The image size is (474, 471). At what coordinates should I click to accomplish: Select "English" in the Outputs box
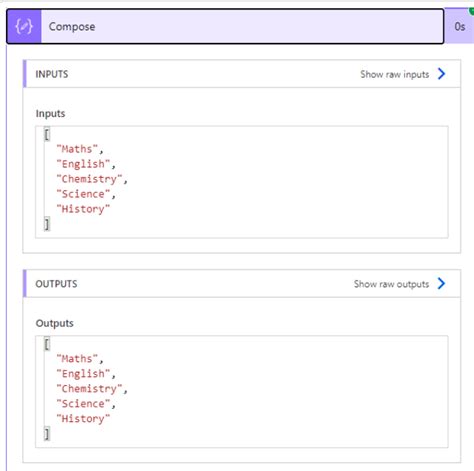coord(83,374)
